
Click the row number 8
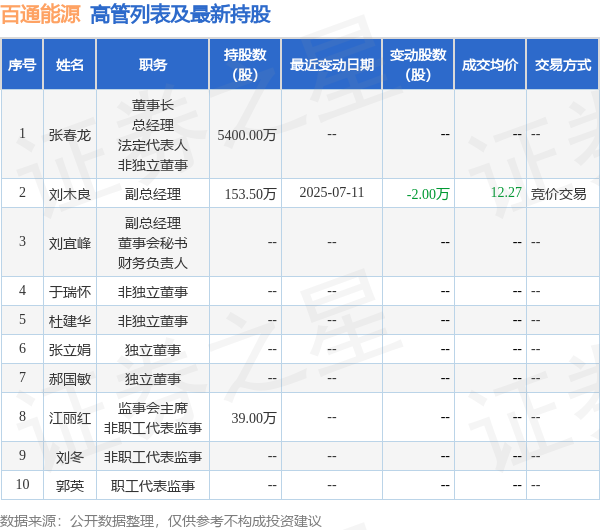[23, 416]
